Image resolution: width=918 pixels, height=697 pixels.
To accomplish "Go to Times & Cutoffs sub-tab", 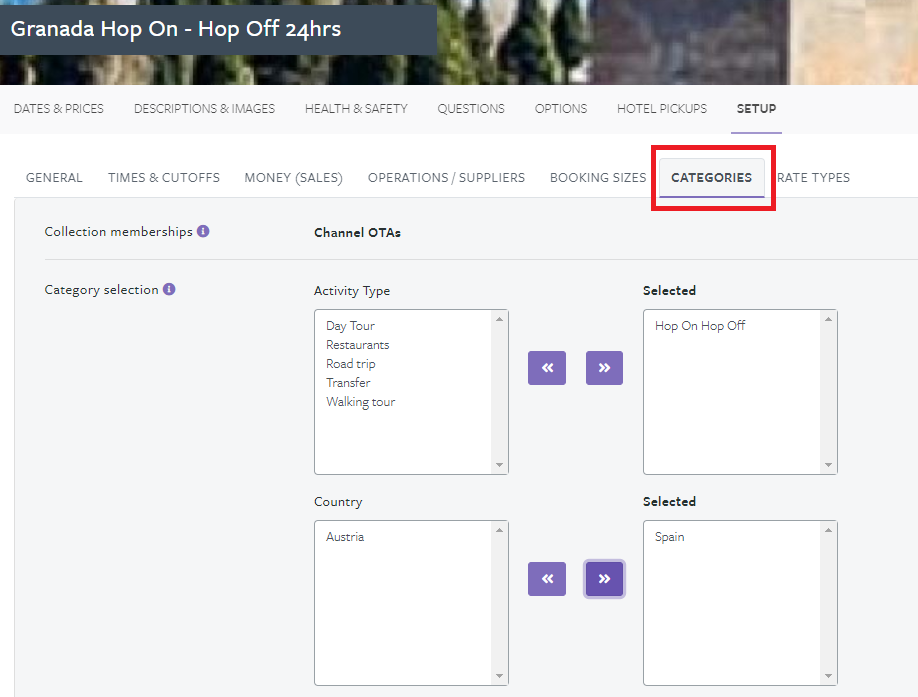I will (164, 178).
